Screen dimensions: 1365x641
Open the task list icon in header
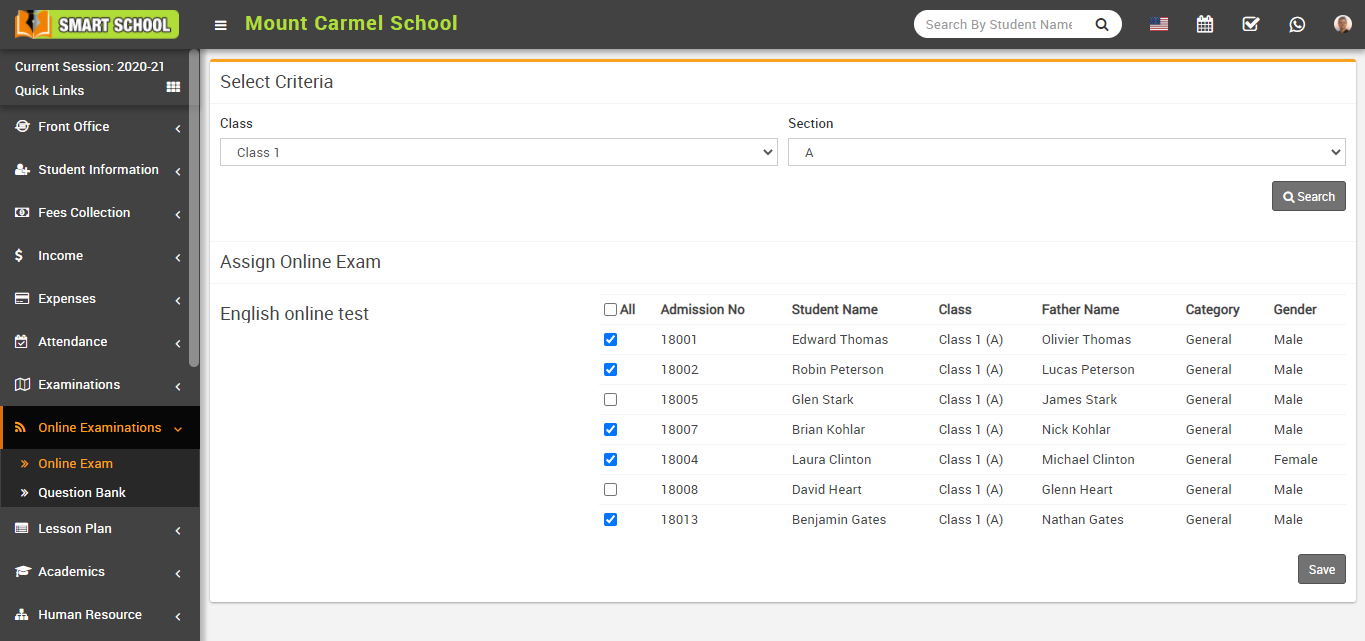(1250, 23)
